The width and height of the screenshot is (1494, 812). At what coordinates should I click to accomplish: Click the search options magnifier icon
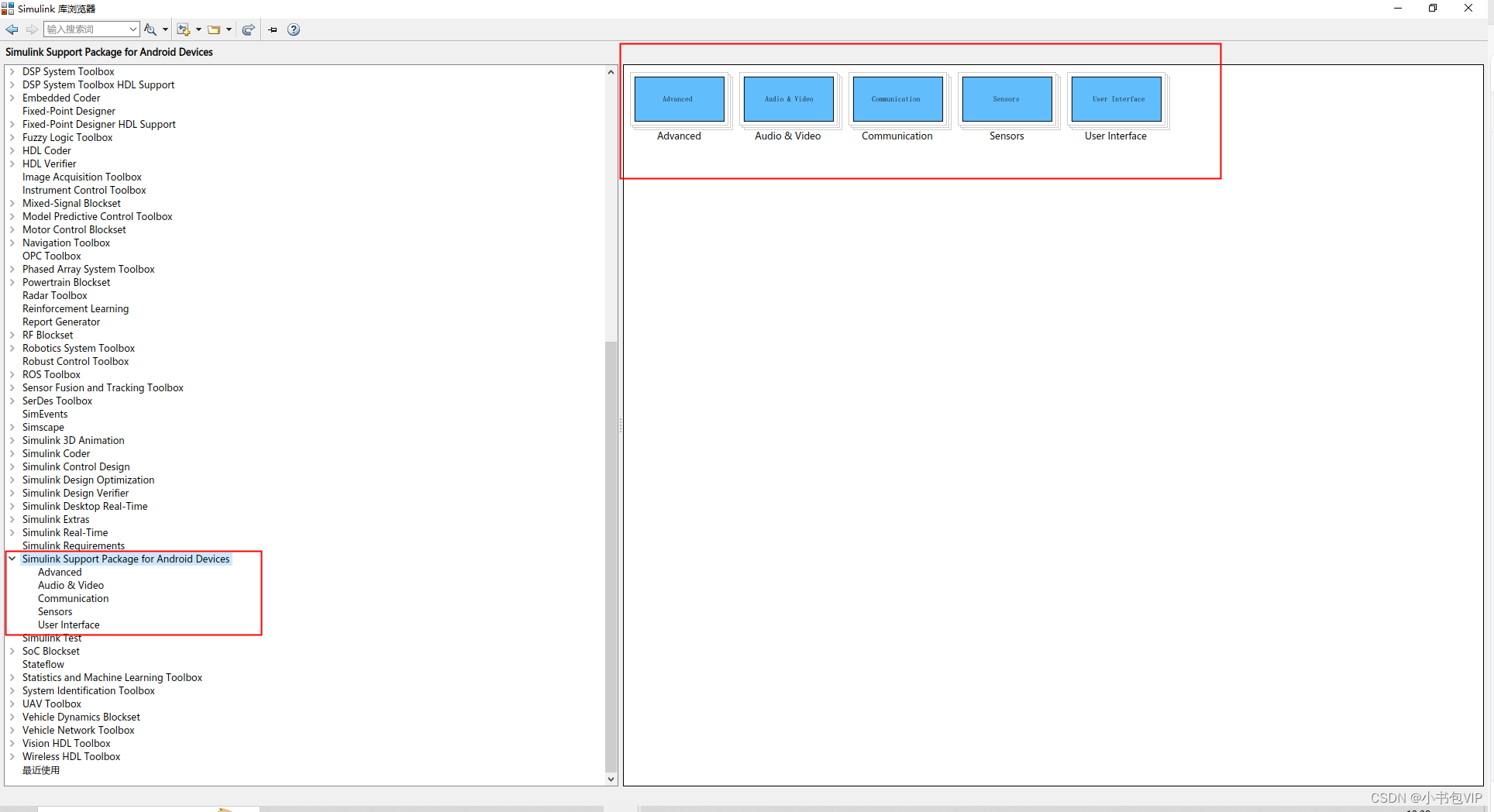[x=150, y=29]
